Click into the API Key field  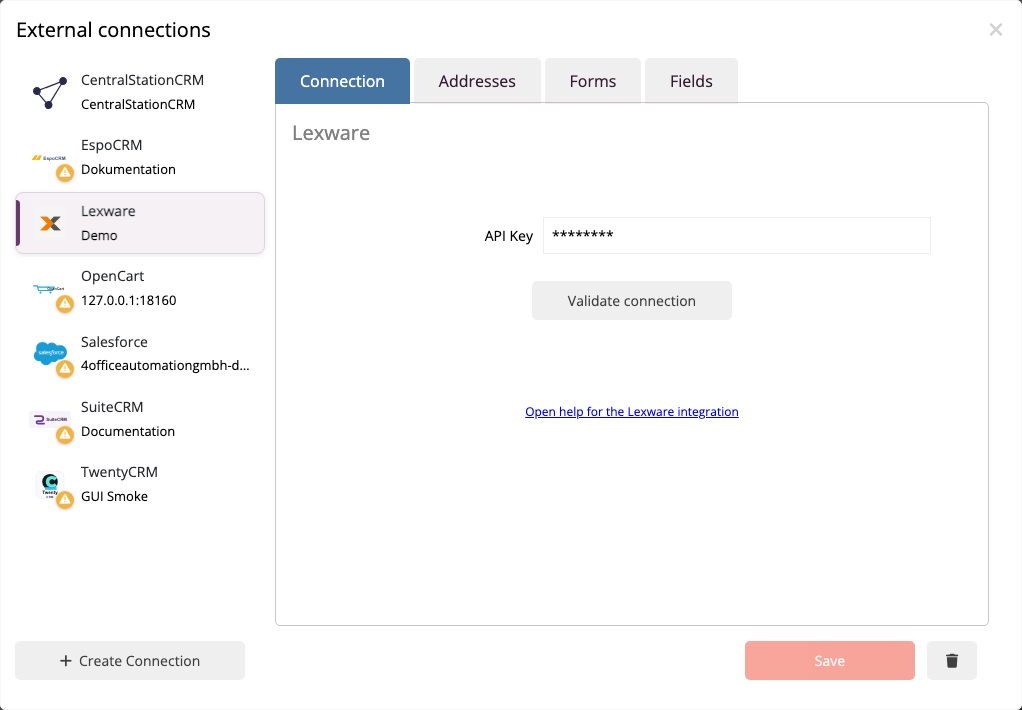pos(737,235)
